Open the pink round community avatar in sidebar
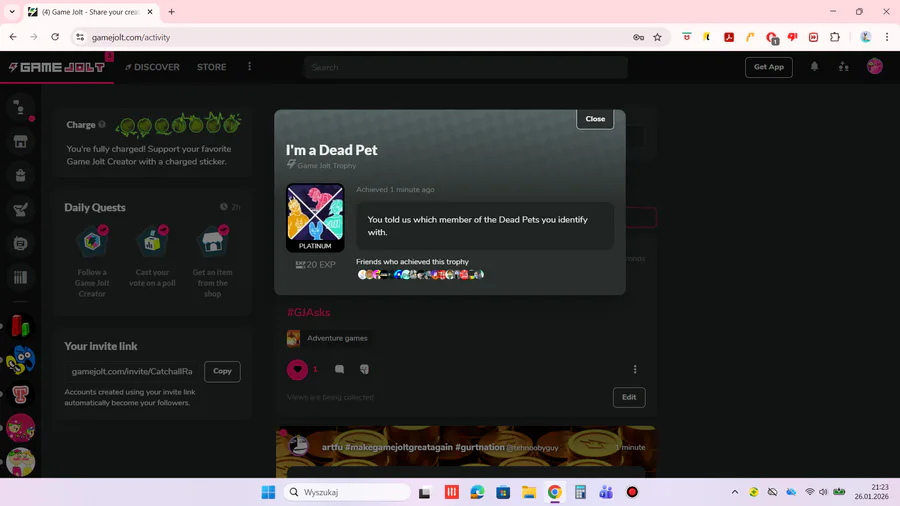Image resolution: width=900 pixels, height=506 pixels. 21,428
